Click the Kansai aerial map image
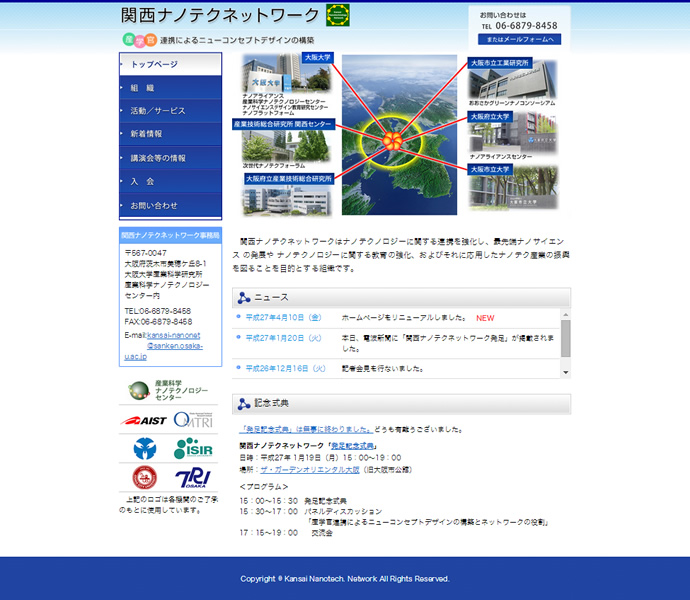Image resolution: width=690 pixels, height=600 pixels. click(399, 135)
